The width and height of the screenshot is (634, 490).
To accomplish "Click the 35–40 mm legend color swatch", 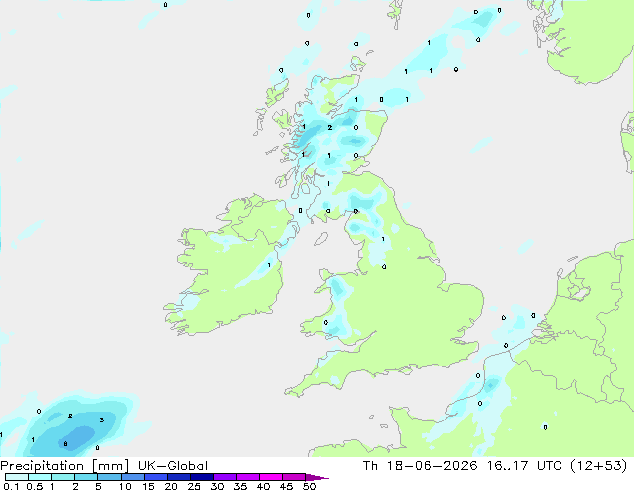I will [x=247, y=477].
